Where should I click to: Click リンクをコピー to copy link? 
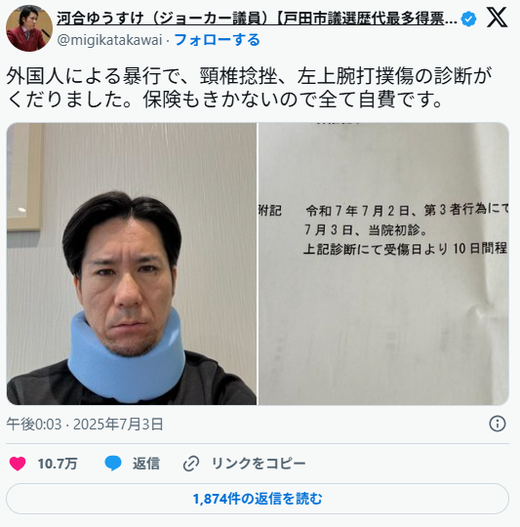(258, 463)
